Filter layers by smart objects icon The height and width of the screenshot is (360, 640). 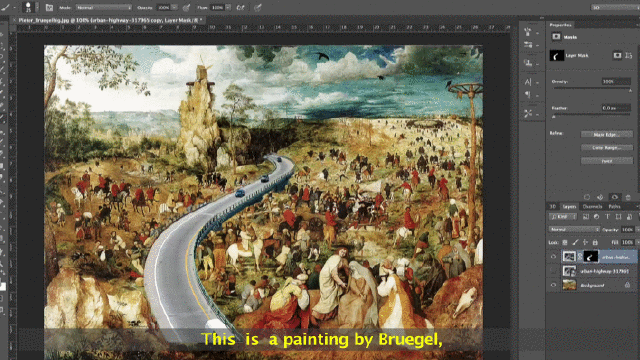tap(629, 217)
